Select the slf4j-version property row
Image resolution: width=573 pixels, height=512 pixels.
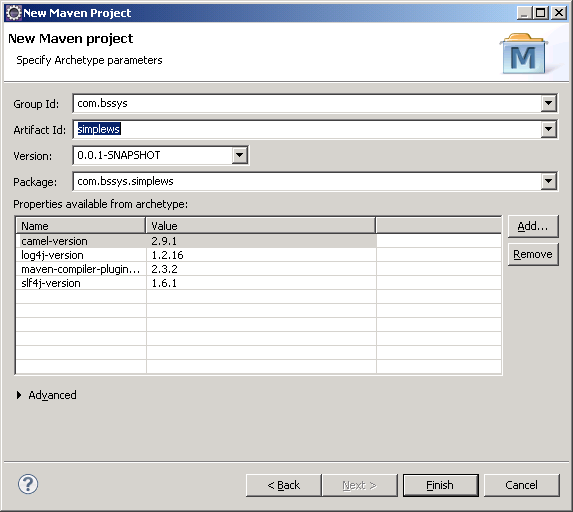coord(259,283)
